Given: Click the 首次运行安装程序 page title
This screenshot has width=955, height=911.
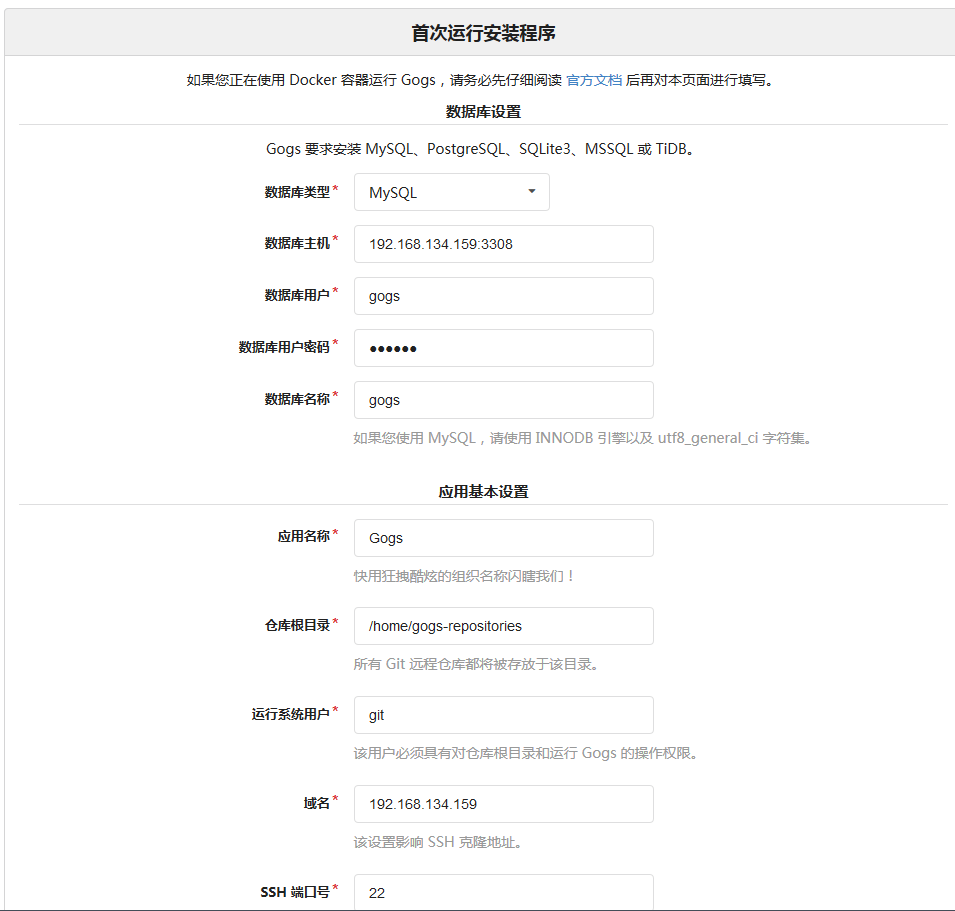Looking at the screenshot, I should click(483, 33).
